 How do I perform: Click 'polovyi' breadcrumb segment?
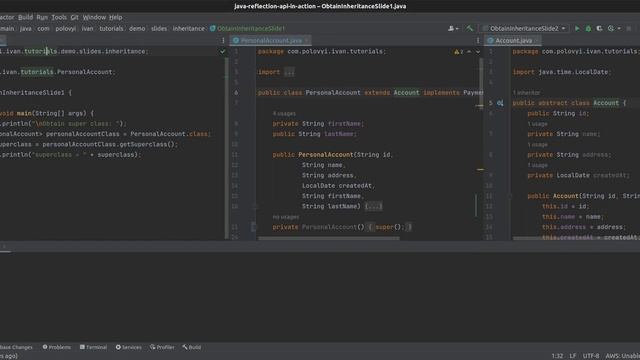click(66, 29)
